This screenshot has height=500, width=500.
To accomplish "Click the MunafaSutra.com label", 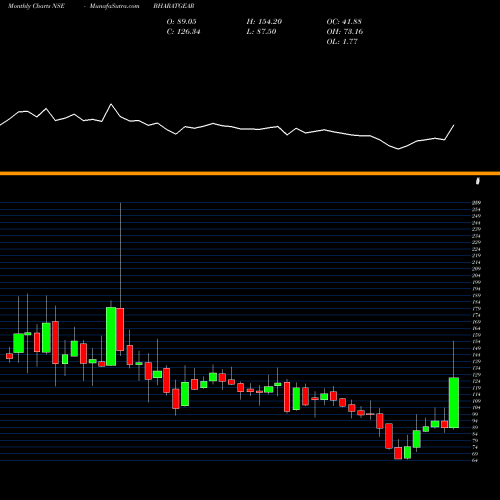I will [x=114, y=6].
